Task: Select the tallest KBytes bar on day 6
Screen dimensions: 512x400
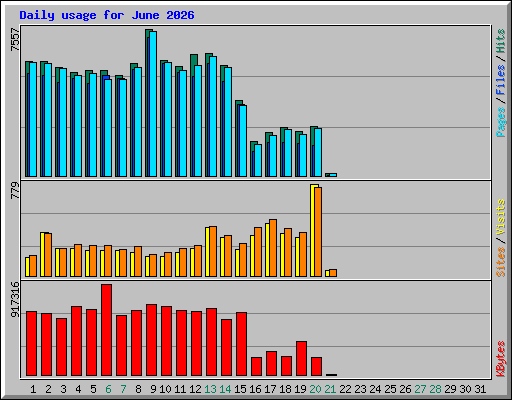Action: 106,330
